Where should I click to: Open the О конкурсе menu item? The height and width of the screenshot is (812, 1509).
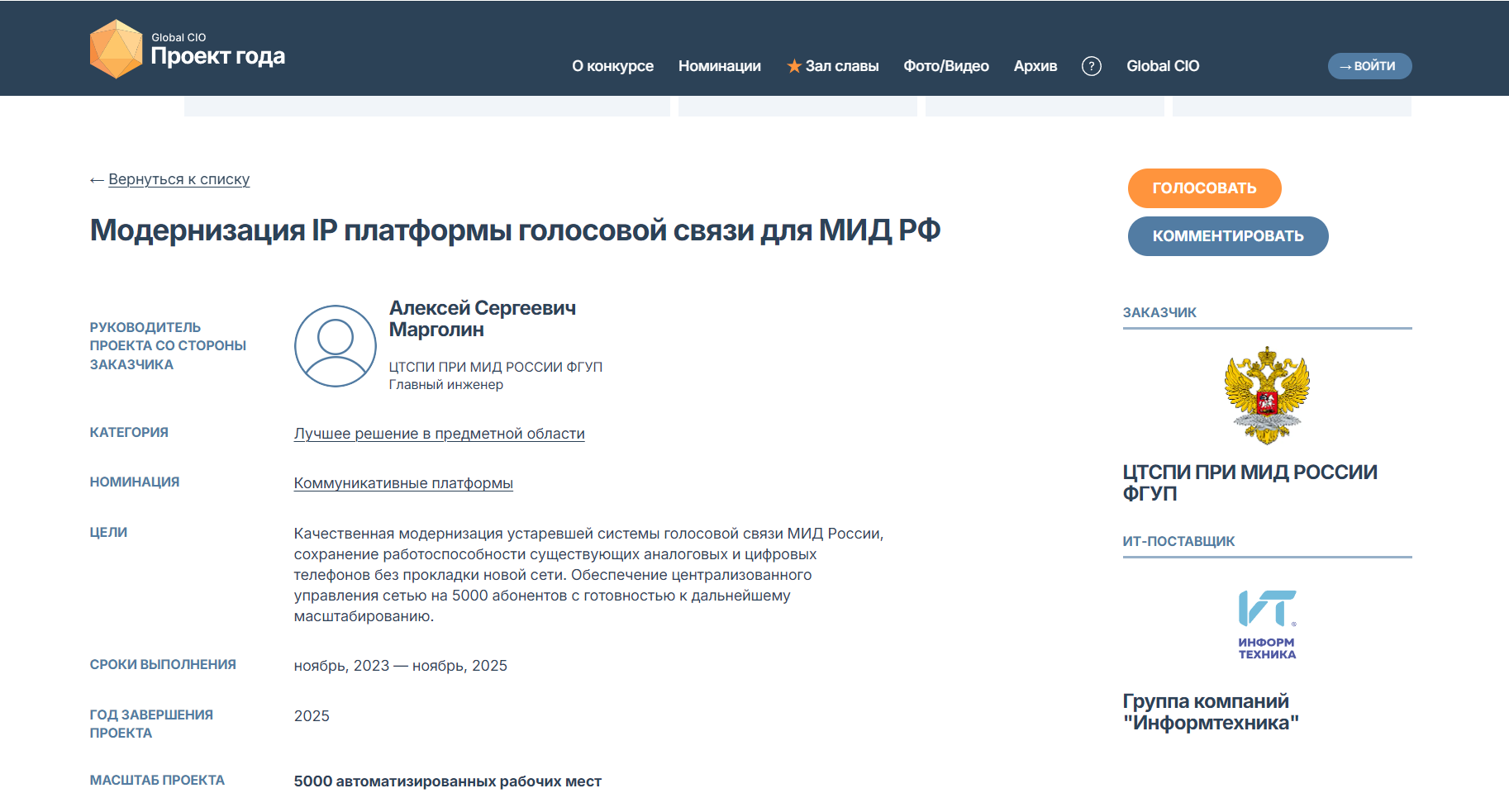tap(612, 66)
